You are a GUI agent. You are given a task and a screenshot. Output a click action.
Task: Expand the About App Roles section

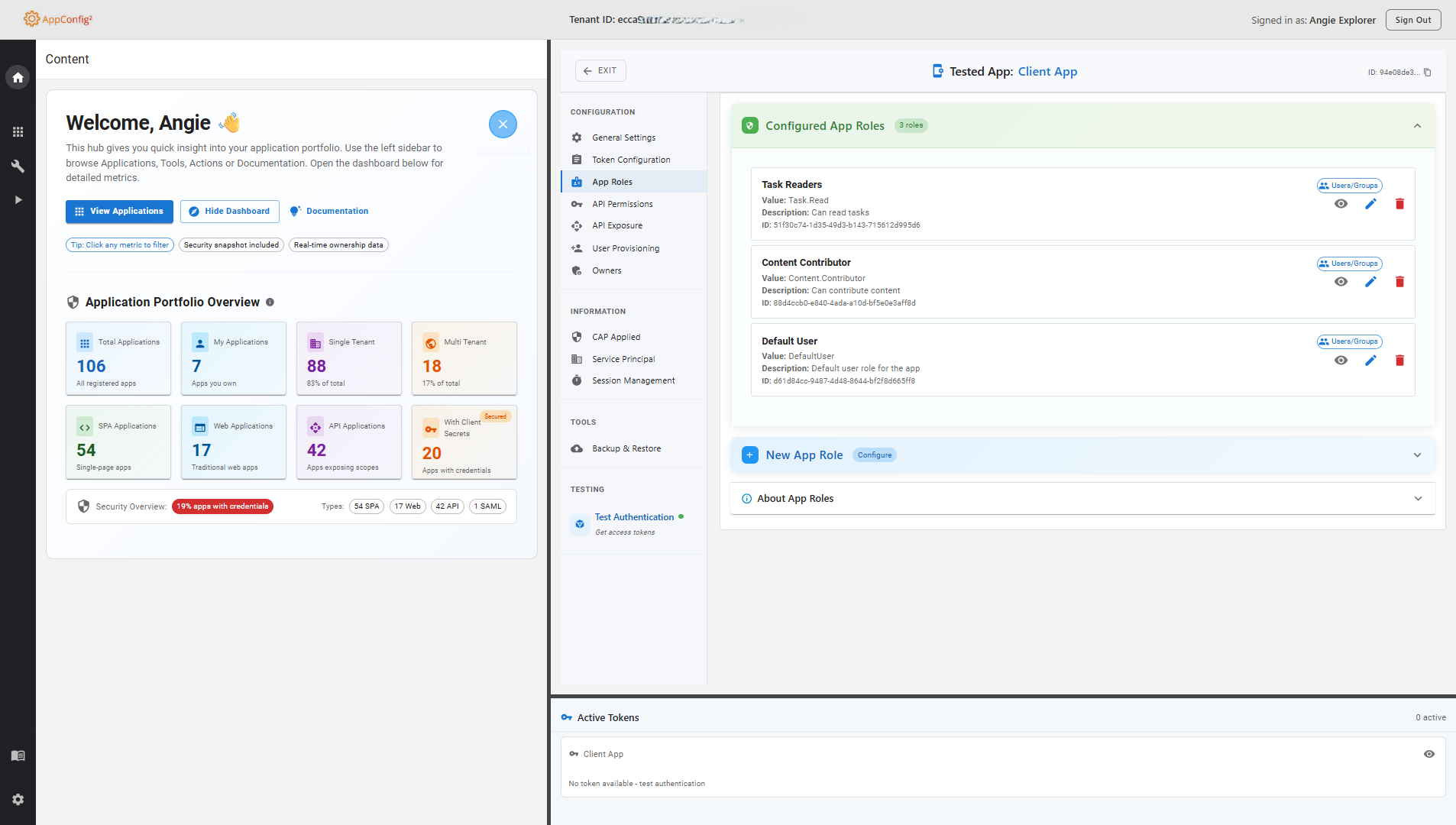pos(1418,499)
